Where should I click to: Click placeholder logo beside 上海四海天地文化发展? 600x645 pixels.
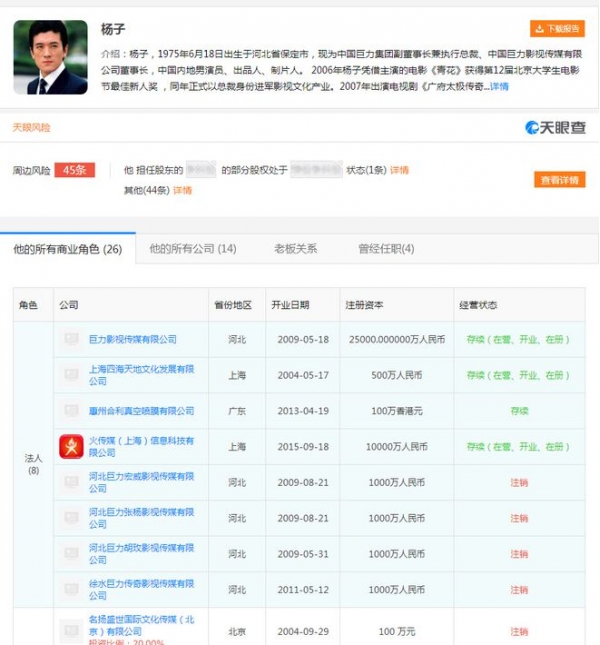coord(71,375)
